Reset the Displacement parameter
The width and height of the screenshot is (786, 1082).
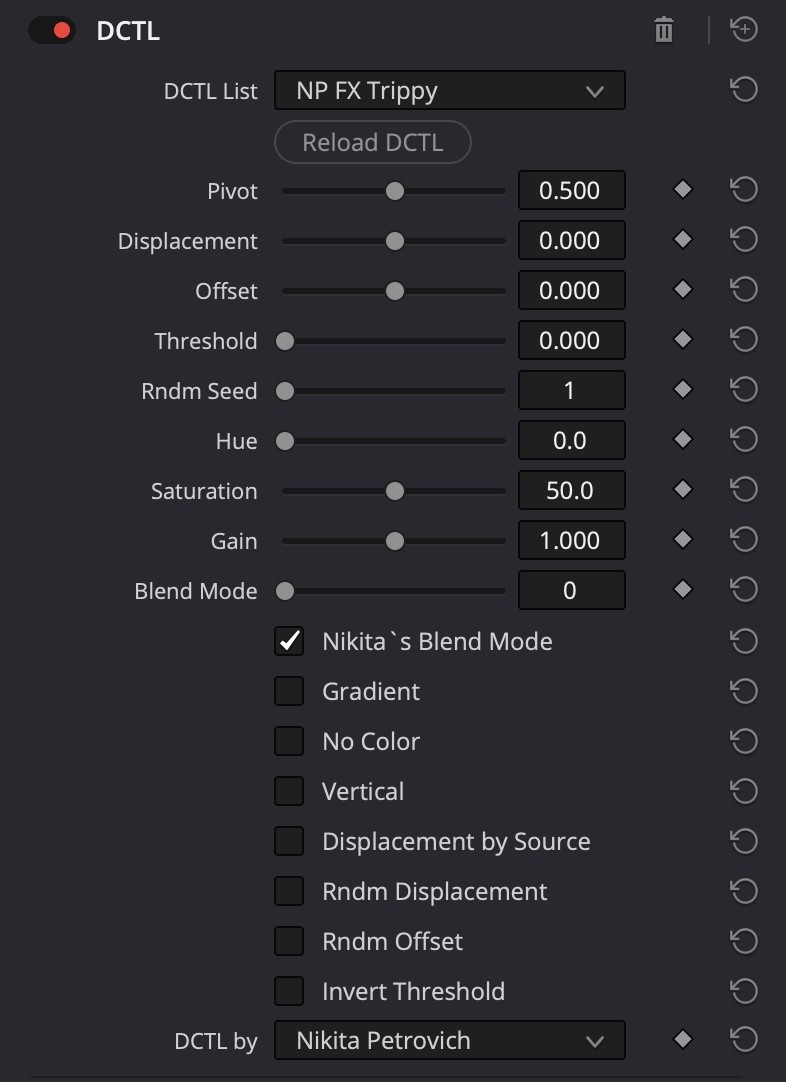point(744,240)
